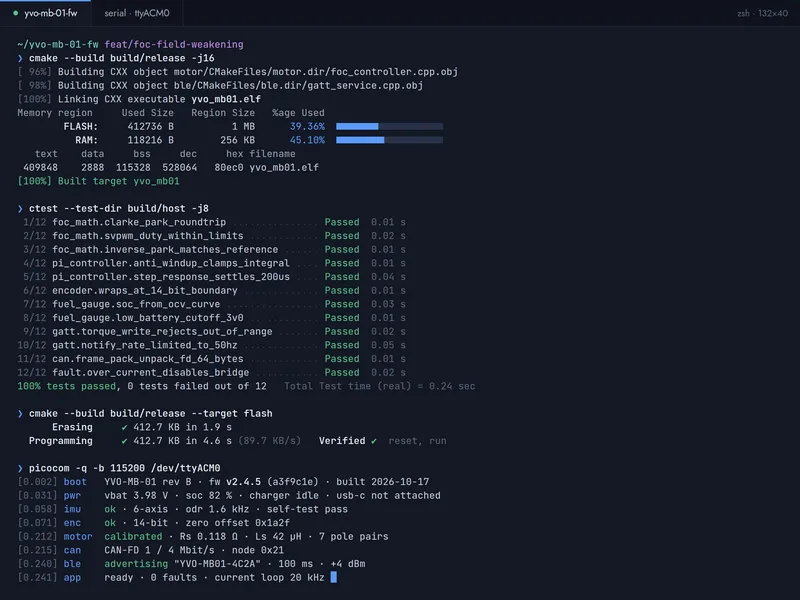Image resolution: width=800 pixels, height=600 pixels.
Task: Click the motor log tag
Action: [78, 537]
